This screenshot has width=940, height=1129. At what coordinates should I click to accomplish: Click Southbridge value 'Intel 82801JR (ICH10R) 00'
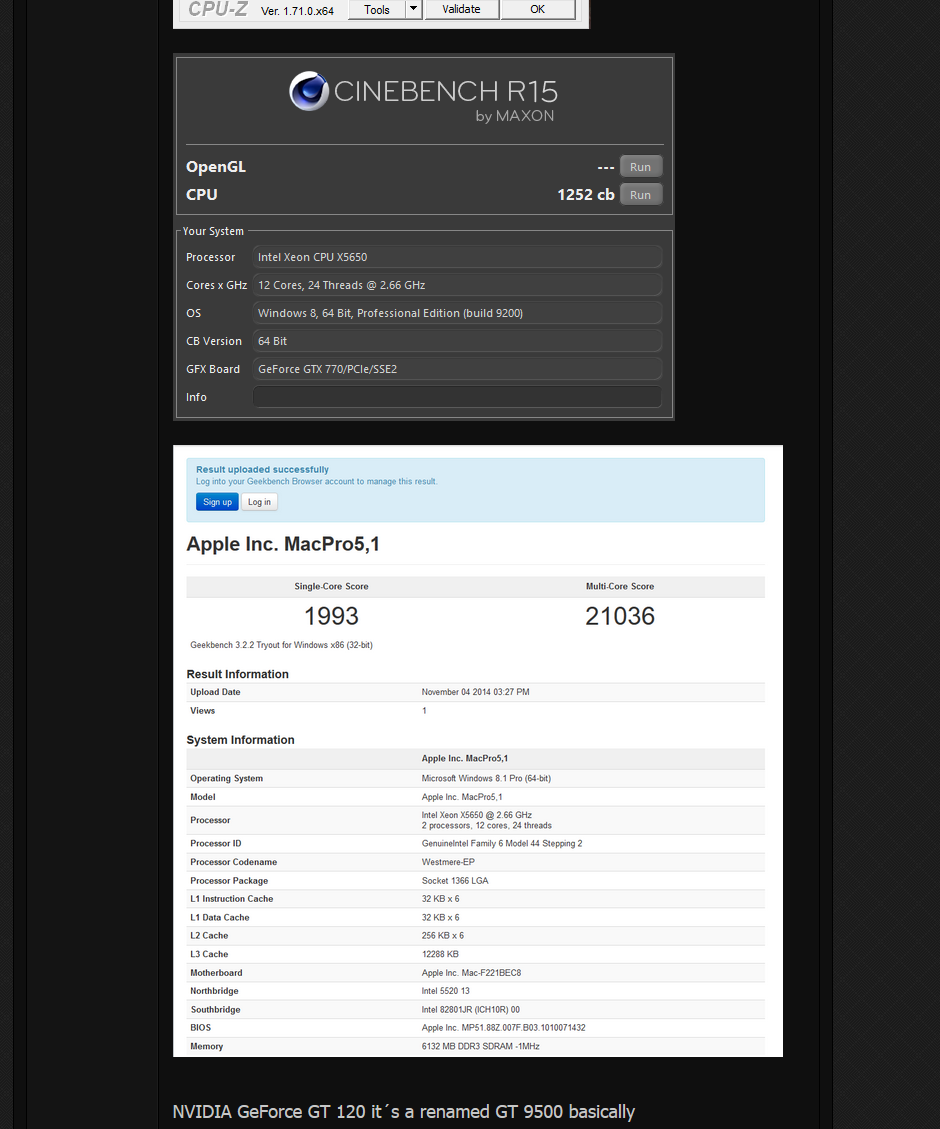click(x=471, y=1009)
